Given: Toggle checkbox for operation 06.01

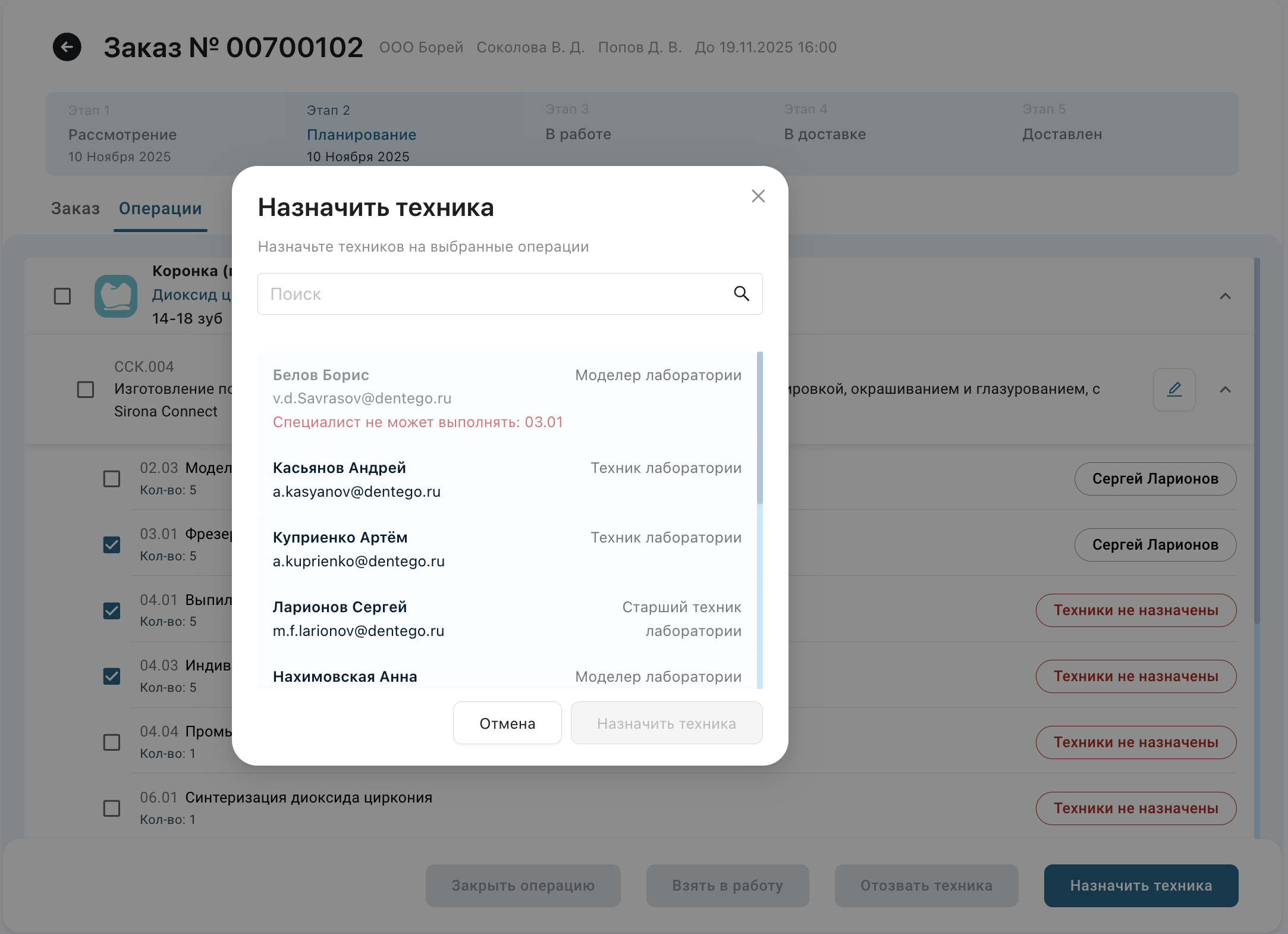Looking at the screenshot, I should [112, 808].
